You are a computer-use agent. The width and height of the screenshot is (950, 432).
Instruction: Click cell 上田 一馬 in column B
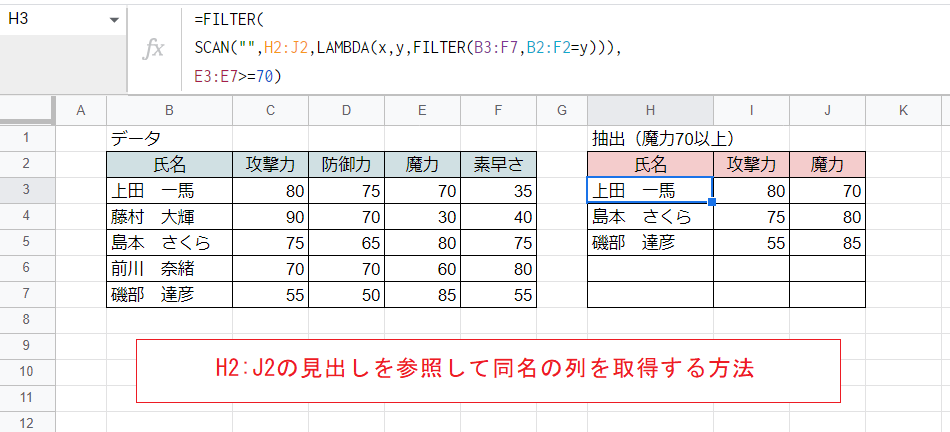point(169,191)
